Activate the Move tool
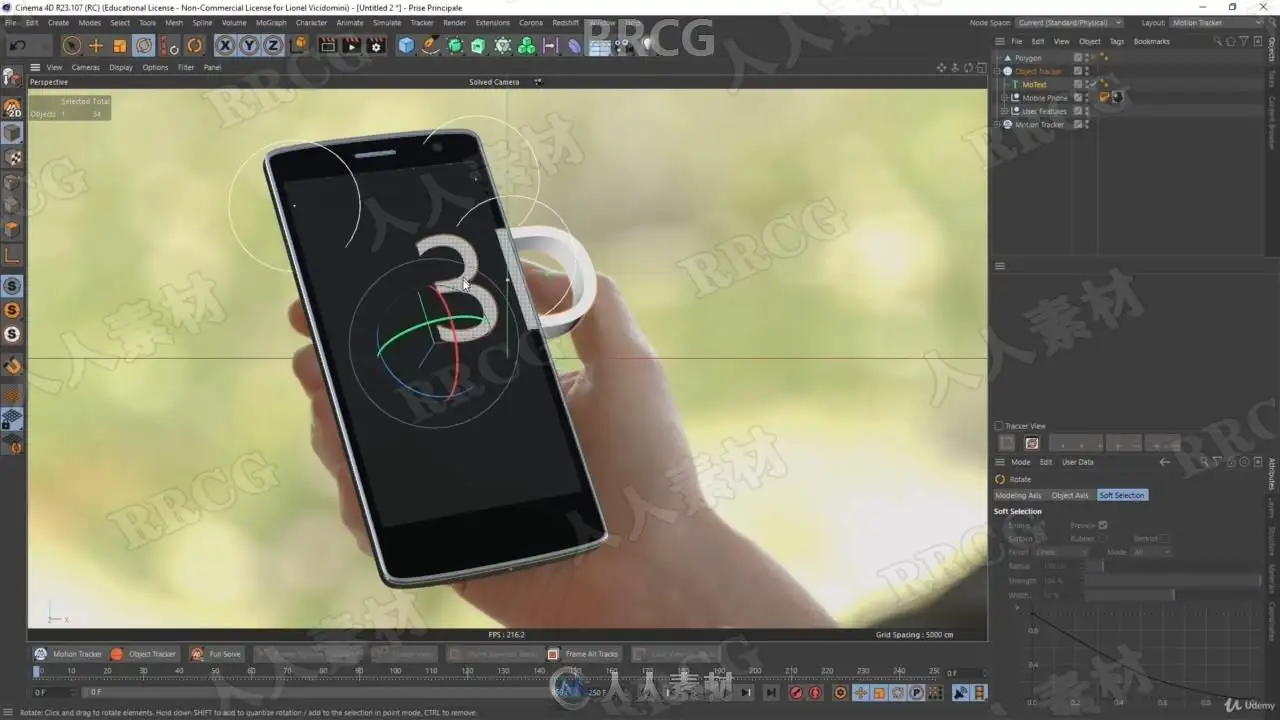The image size is (1280, 720). point(96,46)
